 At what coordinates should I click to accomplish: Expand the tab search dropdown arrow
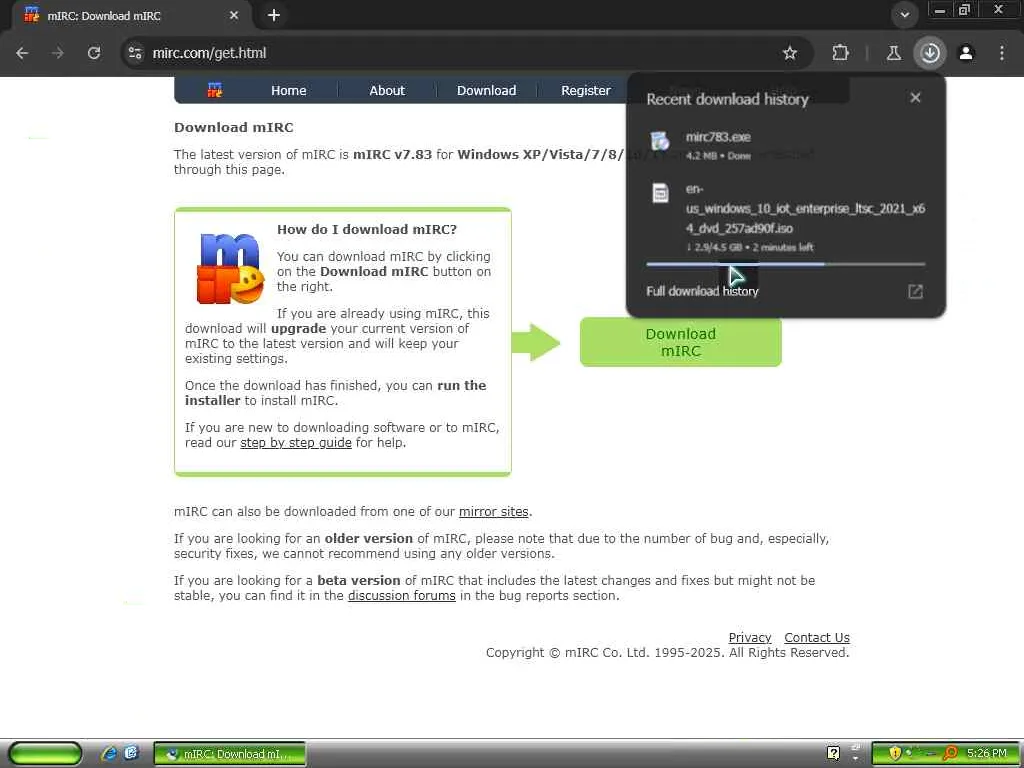(x=904, y=15)
